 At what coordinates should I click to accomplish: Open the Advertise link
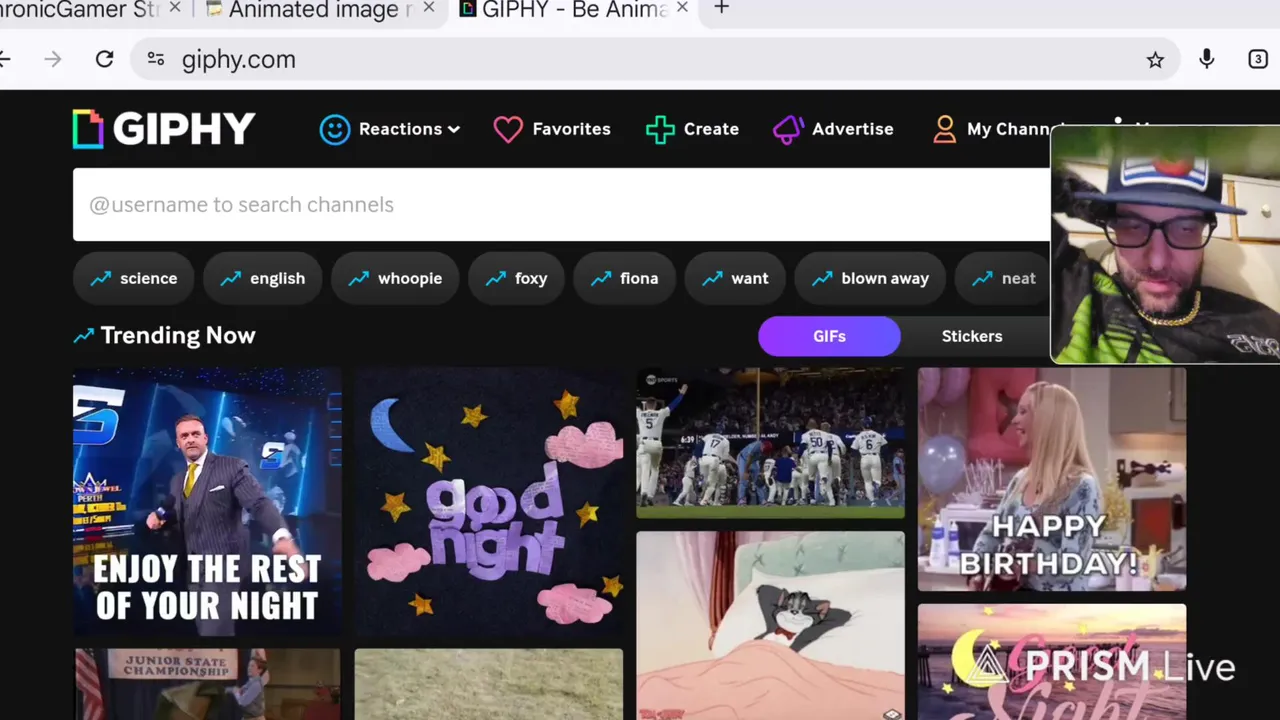pyautogui.click(x=852, y=129)
